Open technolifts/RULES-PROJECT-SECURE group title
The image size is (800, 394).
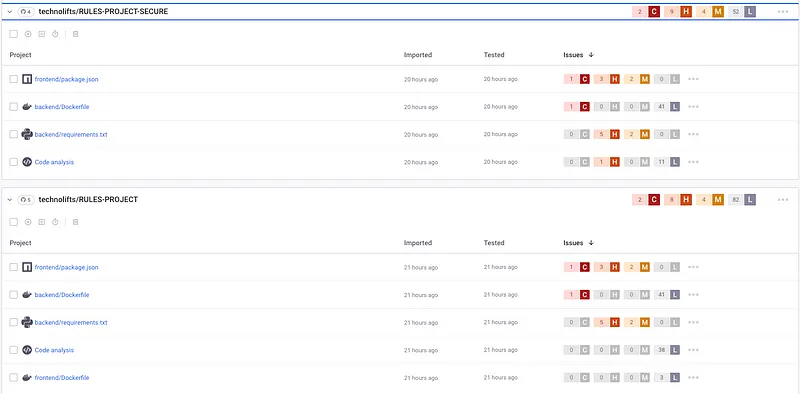104,12
